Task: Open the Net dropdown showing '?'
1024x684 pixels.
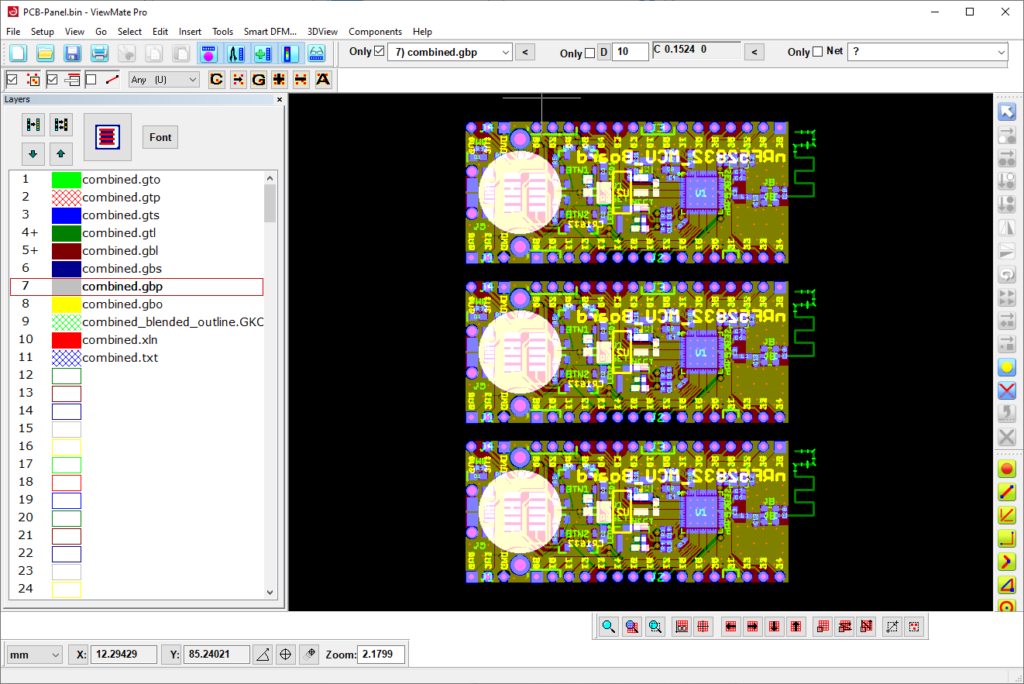Action: [x=928, y=52]
